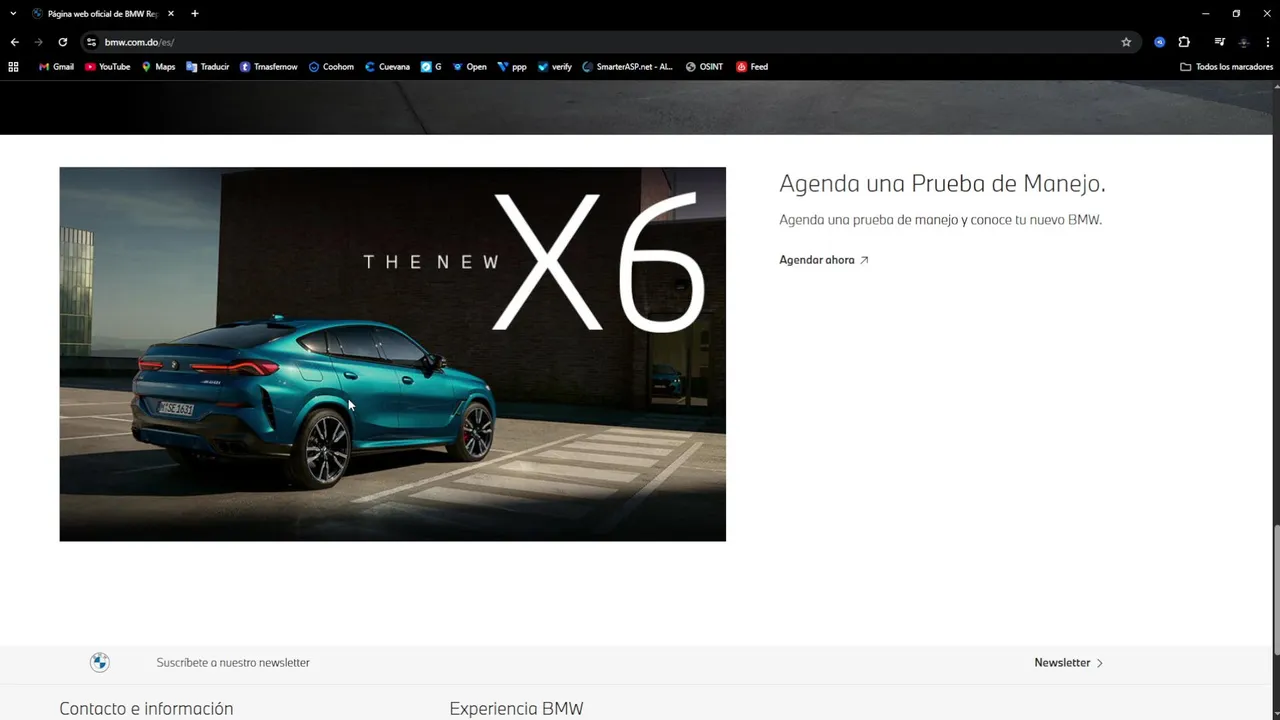
Task: Minimize the Chrome window
Action: (x=1206, y=13)
